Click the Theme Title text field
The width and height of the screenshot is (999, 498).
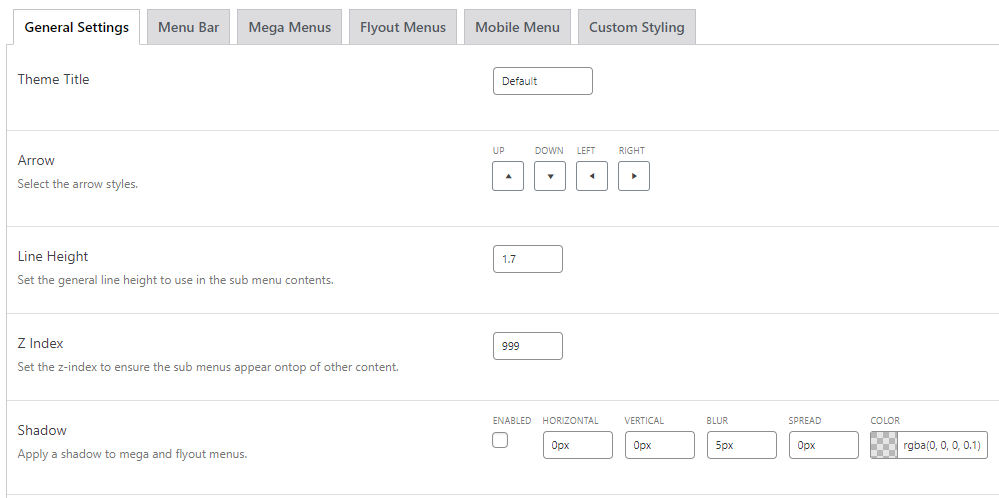(543, 81)
